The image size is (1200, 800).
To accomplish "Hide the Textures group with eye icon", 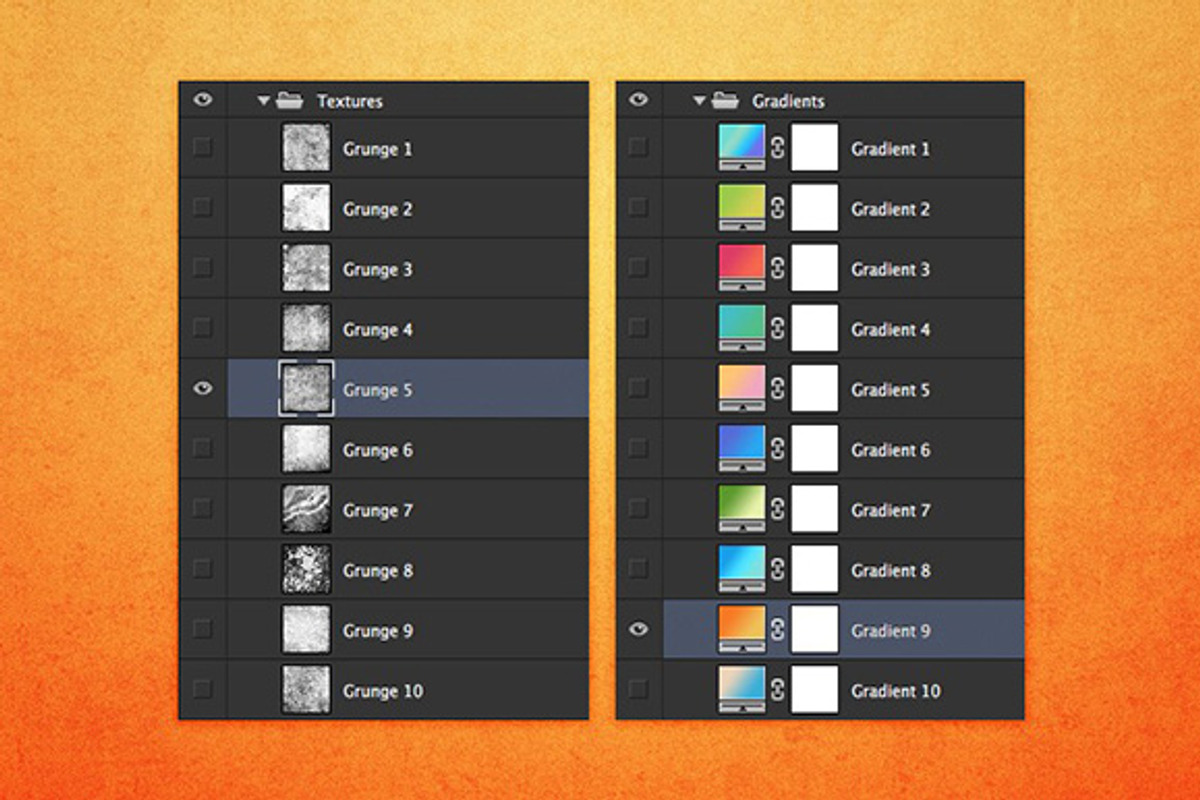I will pyautogui.click(x=203, y=100).
